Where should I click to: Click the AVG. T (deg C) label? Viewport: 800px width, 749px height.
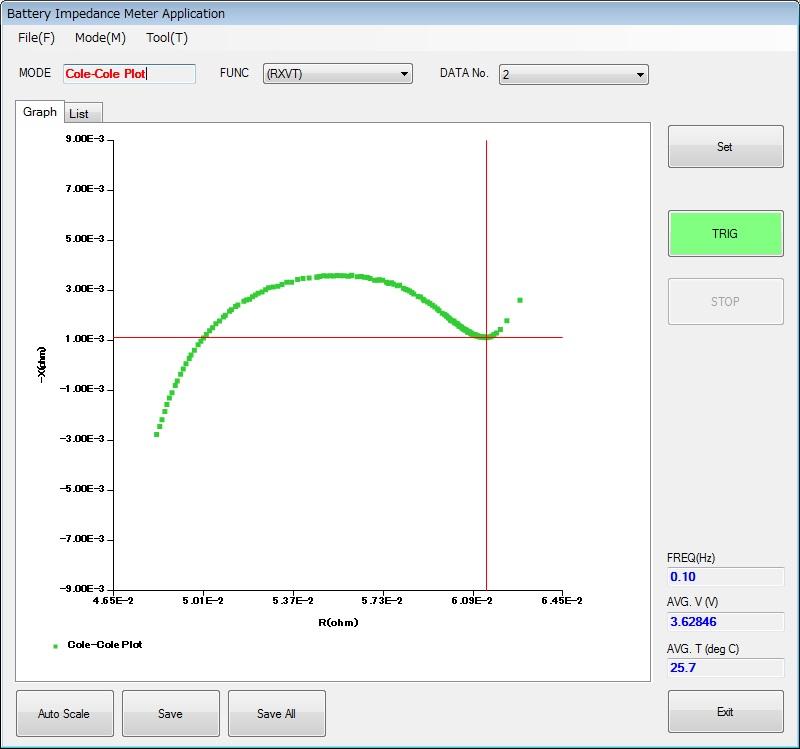pos(703,648)
